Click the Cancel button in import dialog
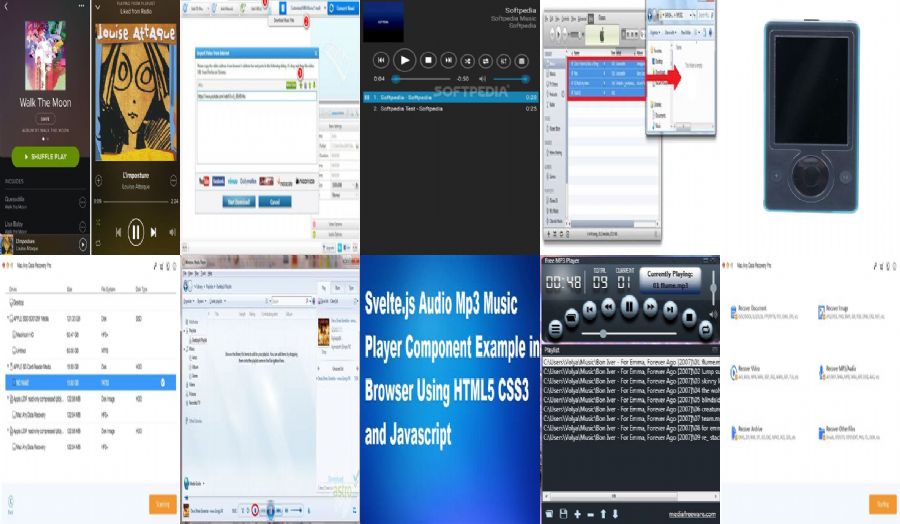 pyautogui.click(x=273, y=201)
